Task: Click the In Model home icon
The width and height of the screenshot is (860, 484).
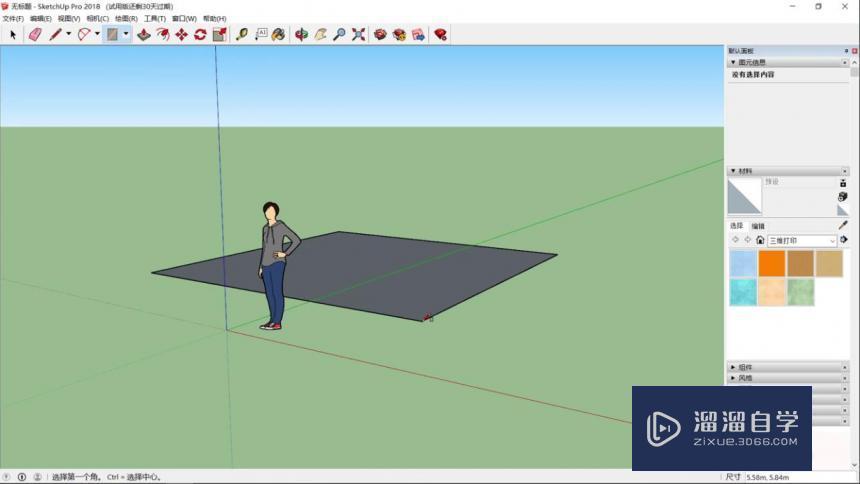Action: click(760, 240)
